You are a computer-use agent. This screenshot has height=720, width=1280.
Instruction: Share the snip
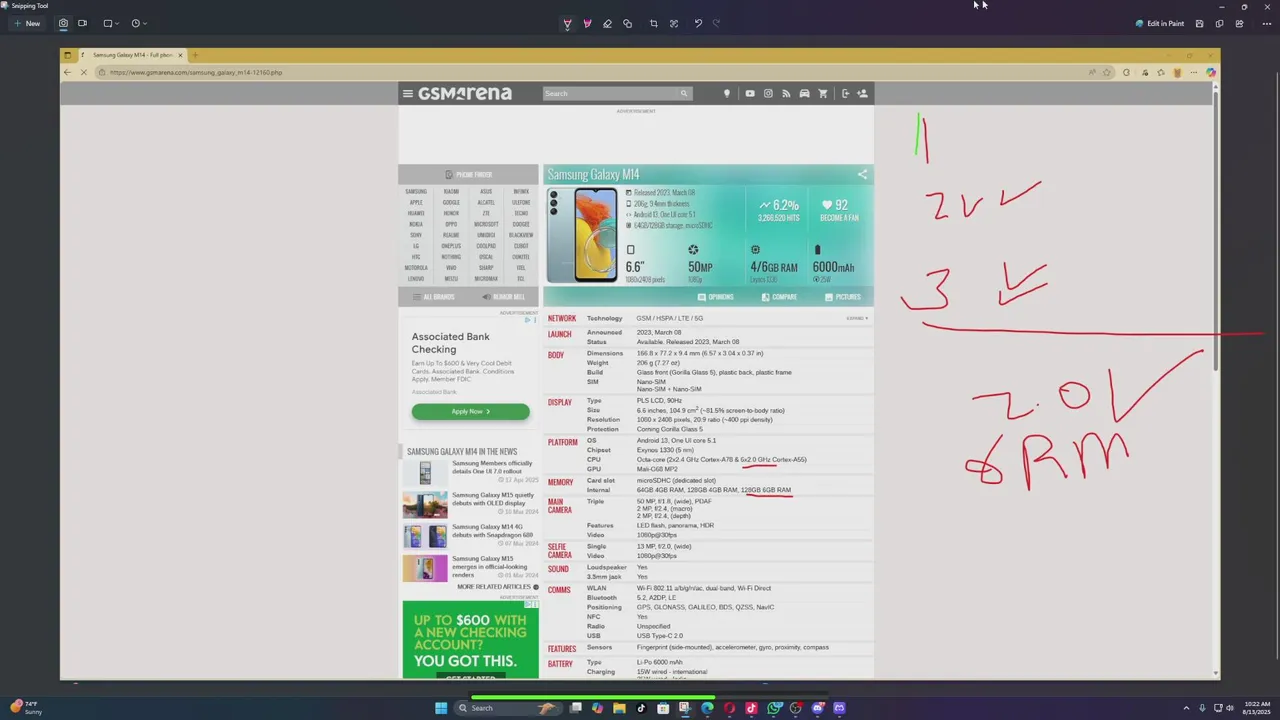coord(1239,23)
